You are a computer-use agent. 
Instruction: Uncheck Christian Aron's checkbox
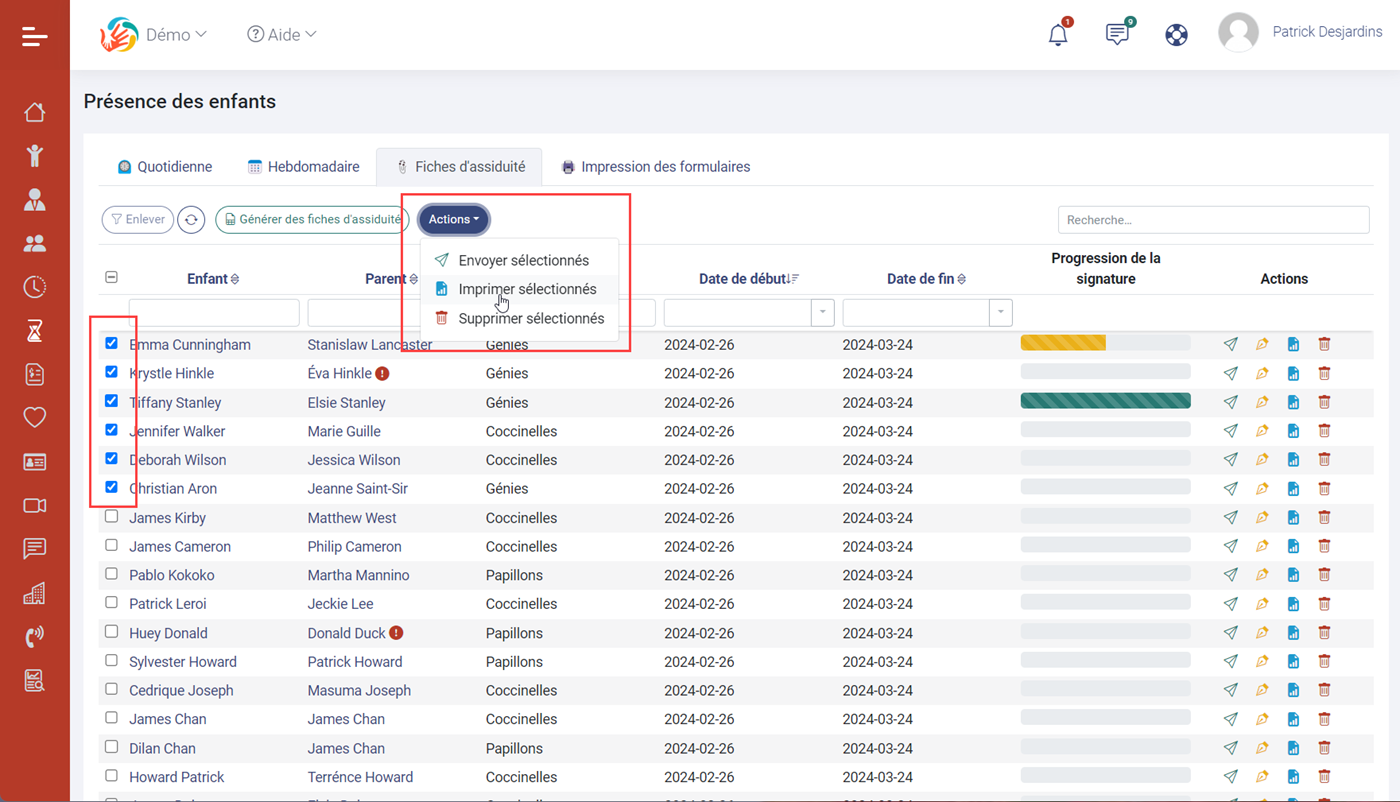point(111,487)
